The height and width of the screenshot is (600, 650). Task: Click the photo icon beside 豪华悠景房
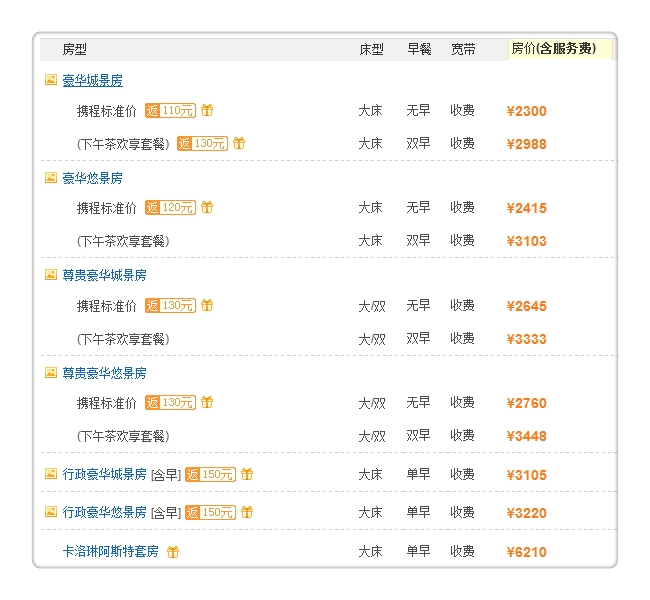(51, 178)
